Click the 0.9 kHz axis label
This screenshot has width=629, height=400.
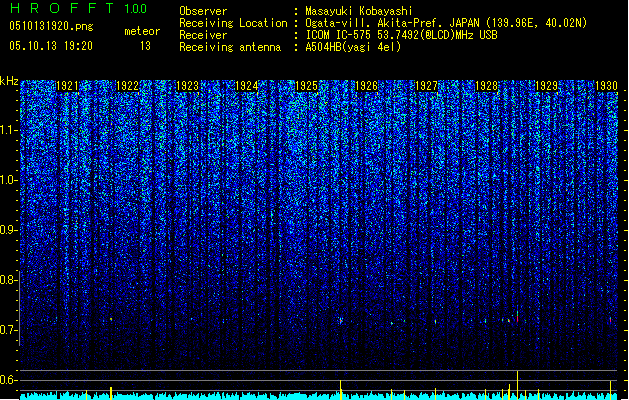tap(9, 230)
